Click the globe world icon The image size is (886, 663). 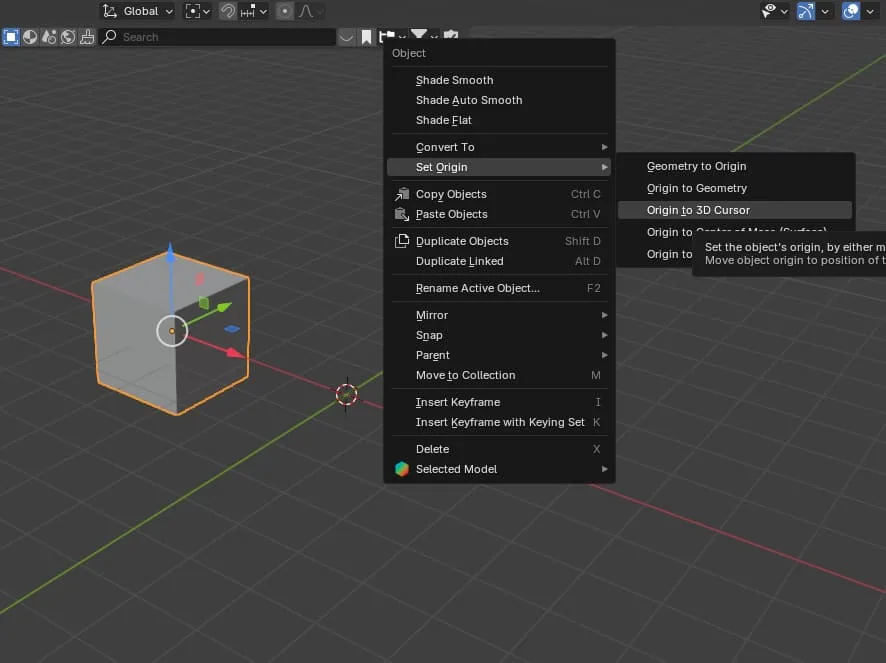pos(68,37)
